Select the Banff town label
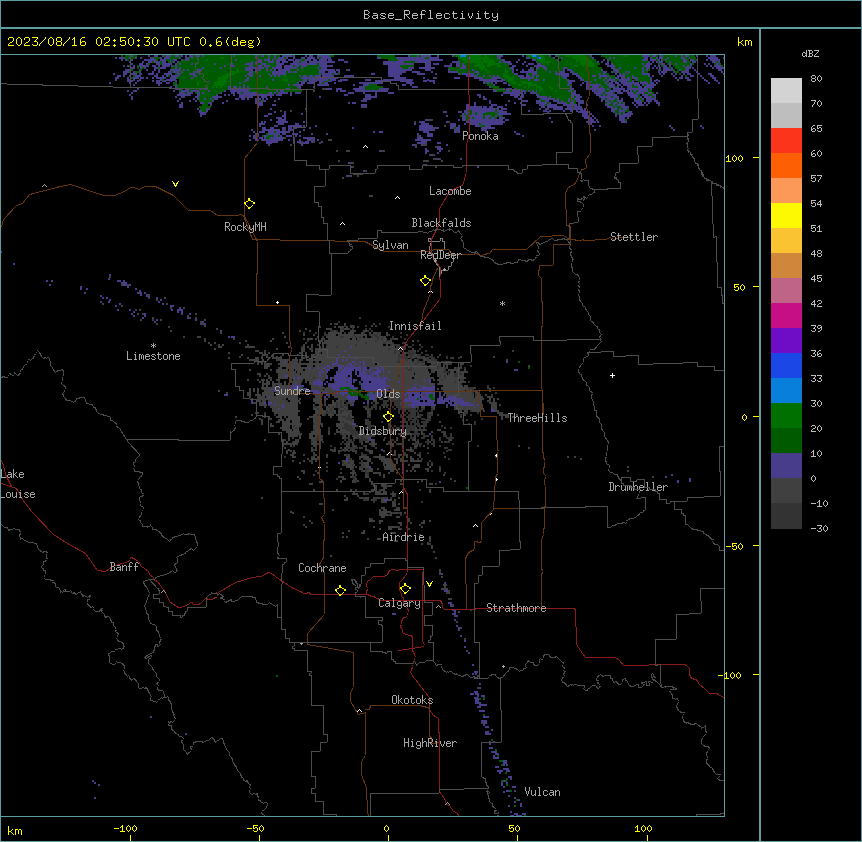Viewport: 862px width, 842px height. point(124,567)
